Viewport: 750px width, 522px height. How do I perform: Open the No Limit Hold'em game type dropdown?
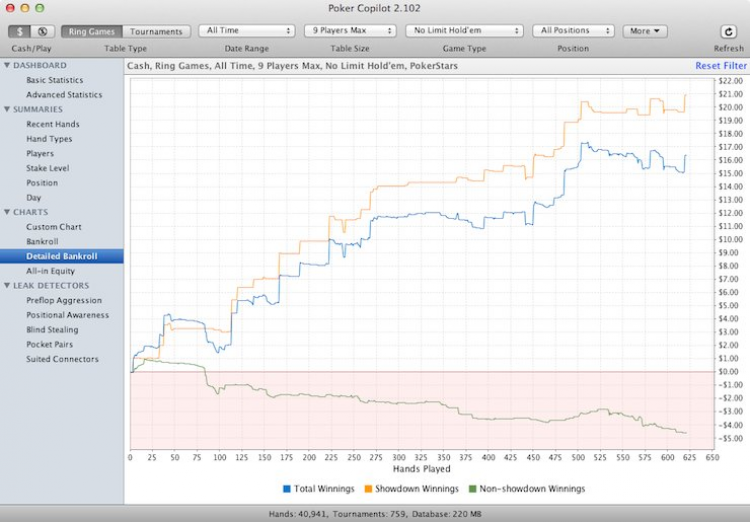[467, 31]
